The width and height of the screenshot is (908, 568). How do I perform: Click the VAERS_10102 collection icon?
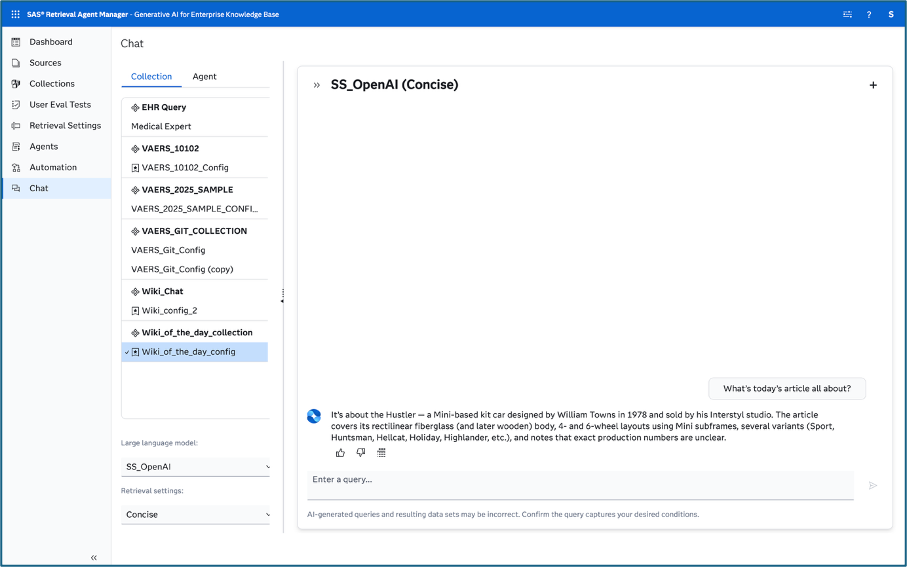[x=135, y=149]
